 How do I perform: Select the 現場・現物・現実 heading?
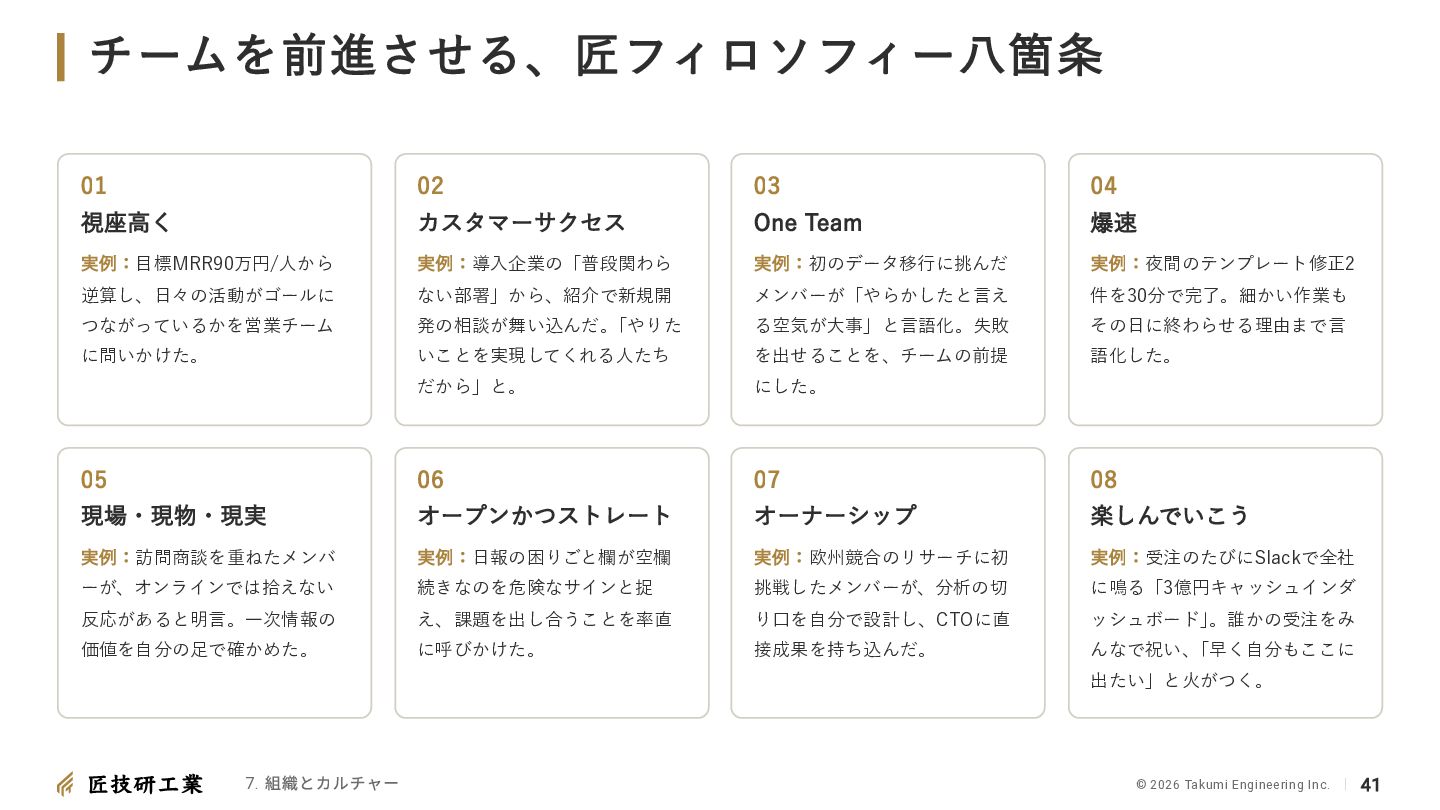(x=174, y=516)
